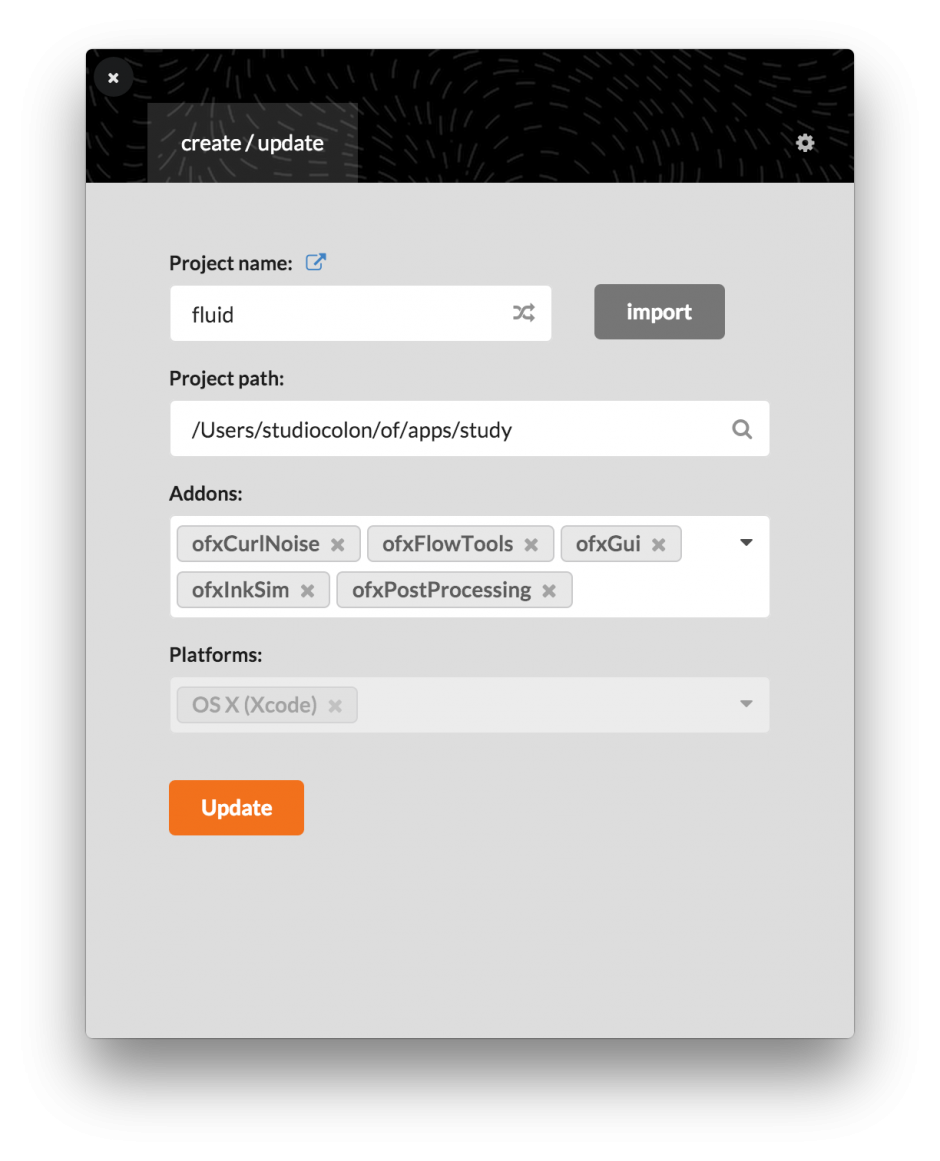940x1161 pixels.
Task: Remove the ofxGui addon tag
Action: click(658, 543)
